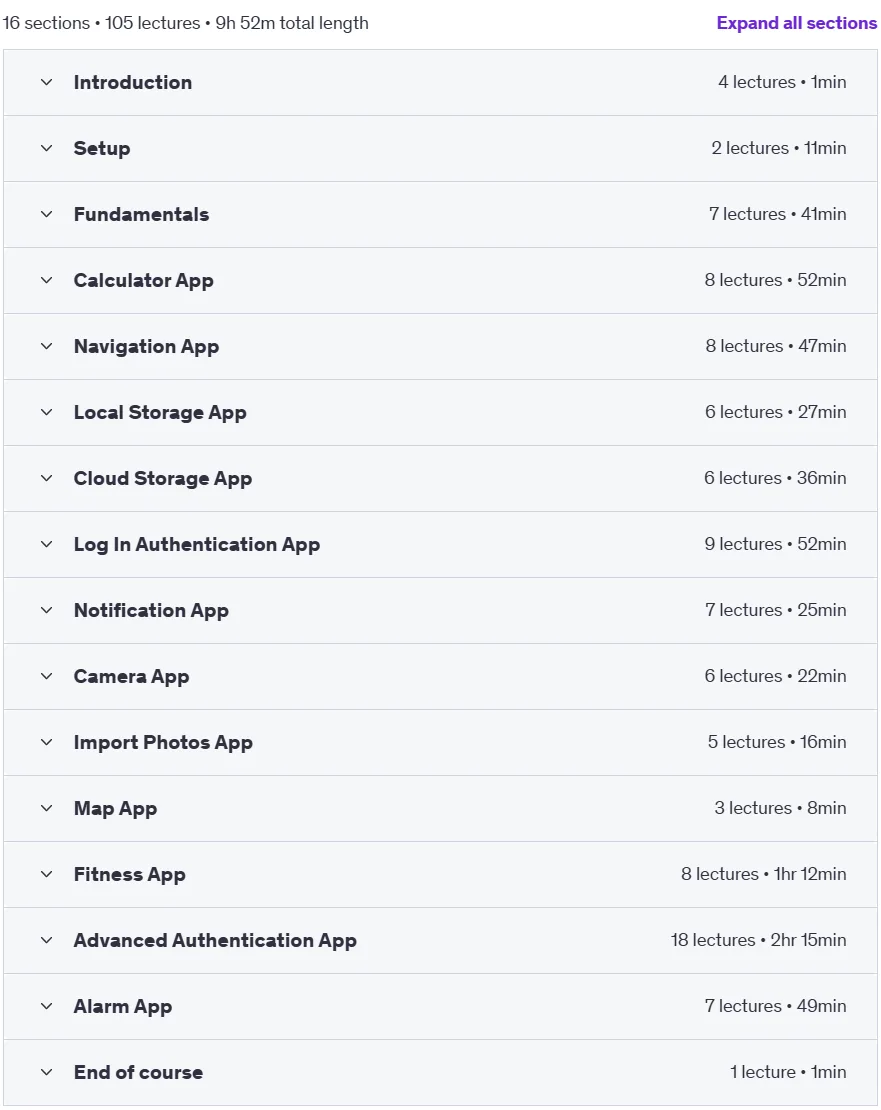881x1110 pixels.
Task: Click Expand all sections link
Action: tap(797, 23)
